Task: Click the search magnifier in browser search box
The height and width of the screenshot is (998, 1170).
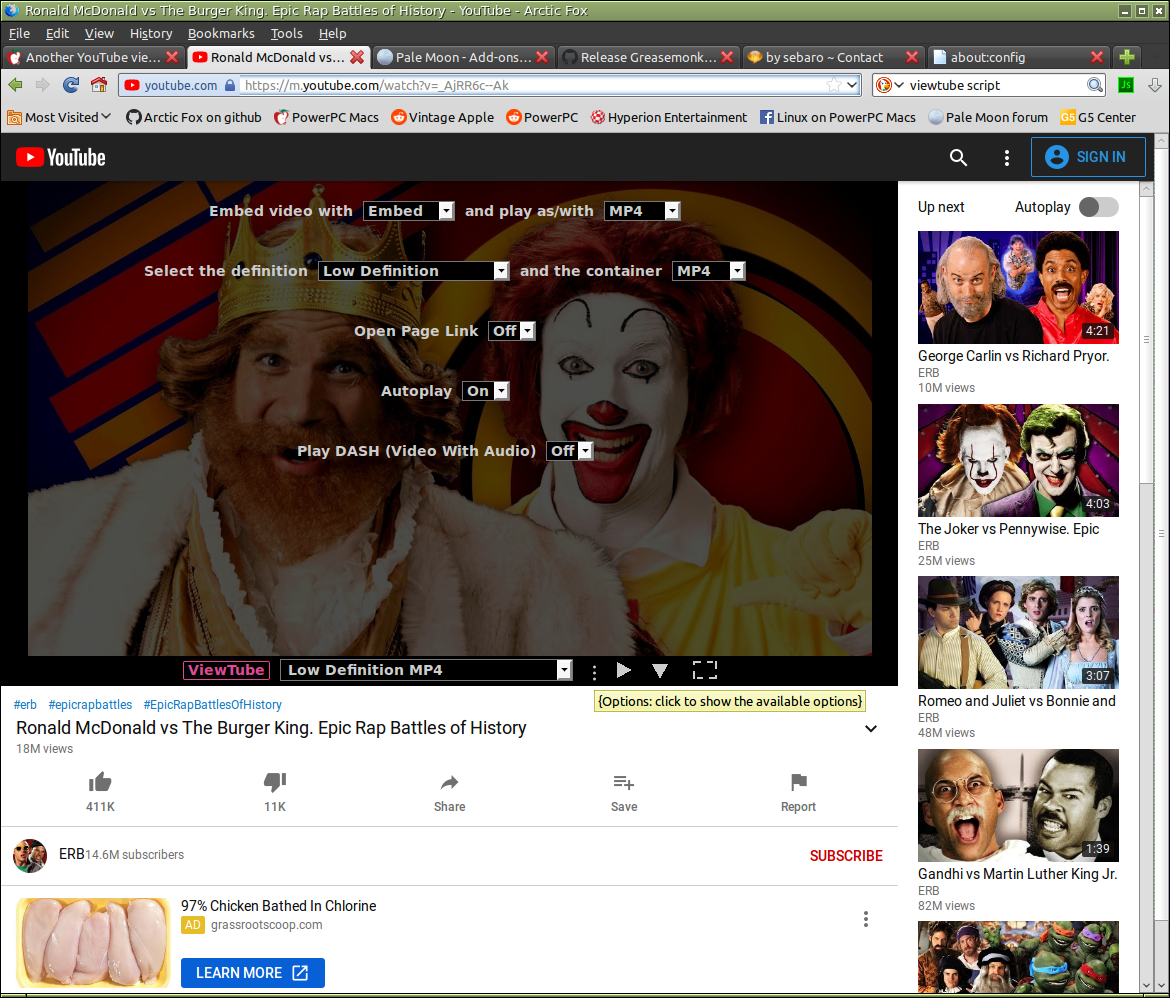Action: click(x=1095, y=85)
